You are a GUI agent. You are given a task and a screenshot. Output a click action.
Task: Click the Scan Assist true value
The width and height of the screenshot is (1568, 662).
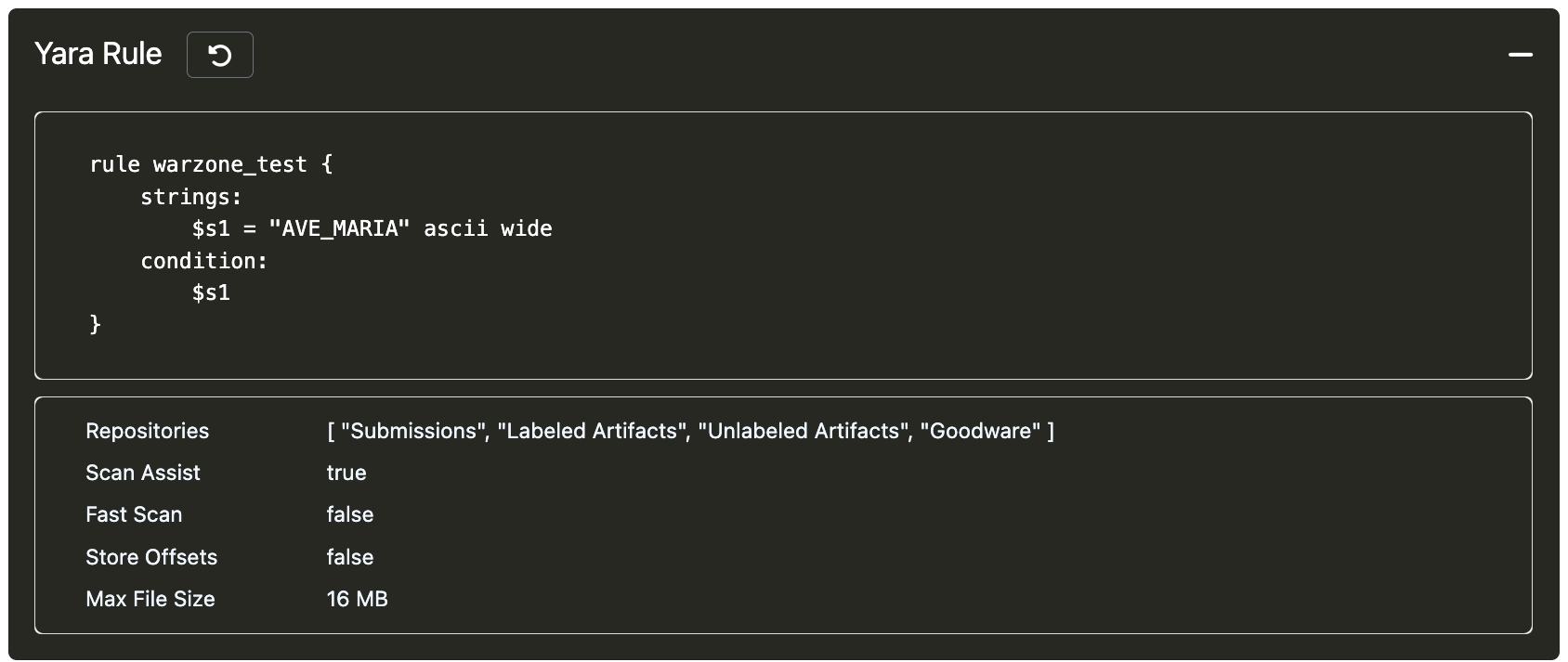(x=346, y=473)
